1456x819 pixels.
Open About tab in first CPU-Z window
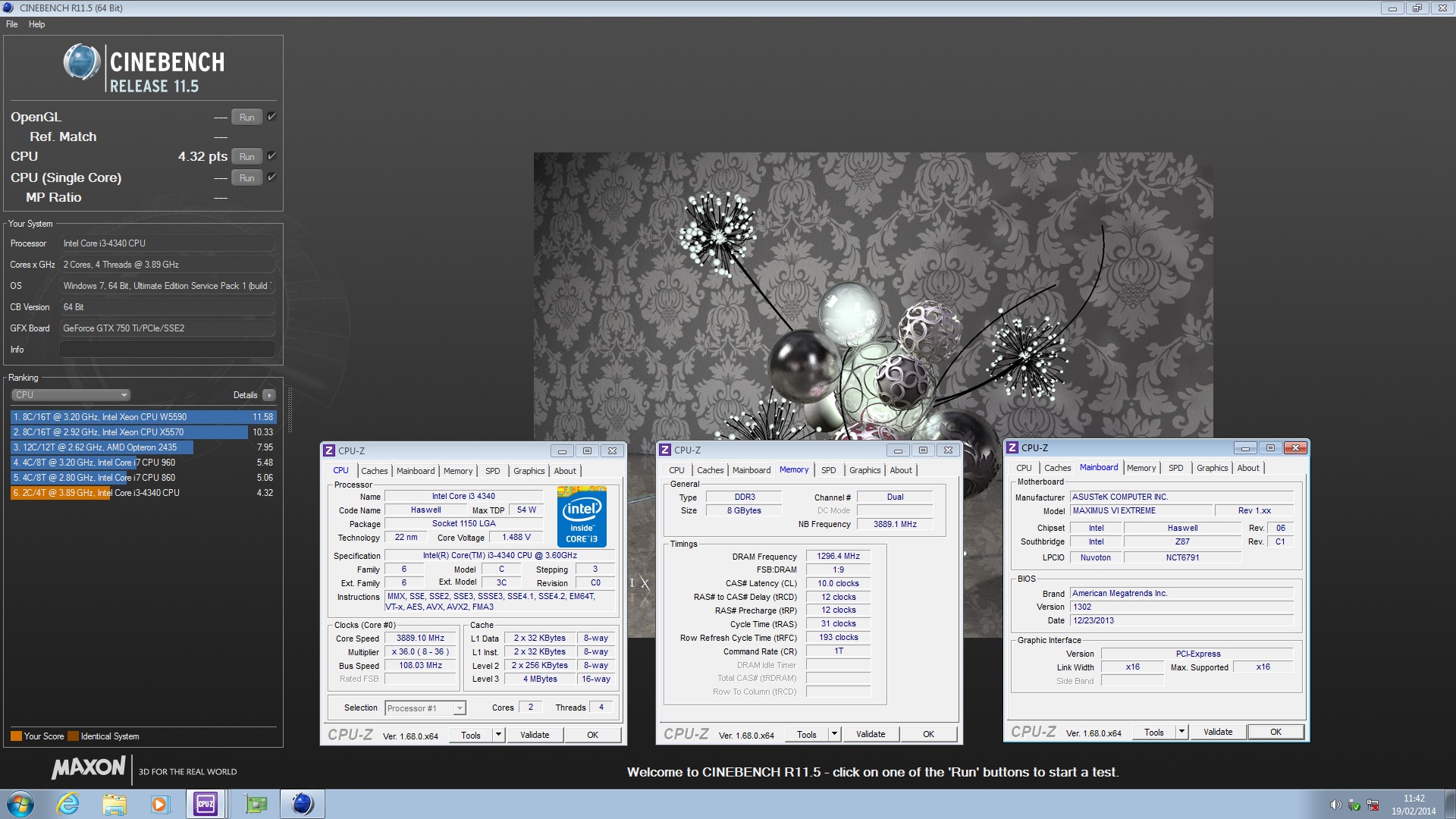pyautogui.click(x=565, y=471)
